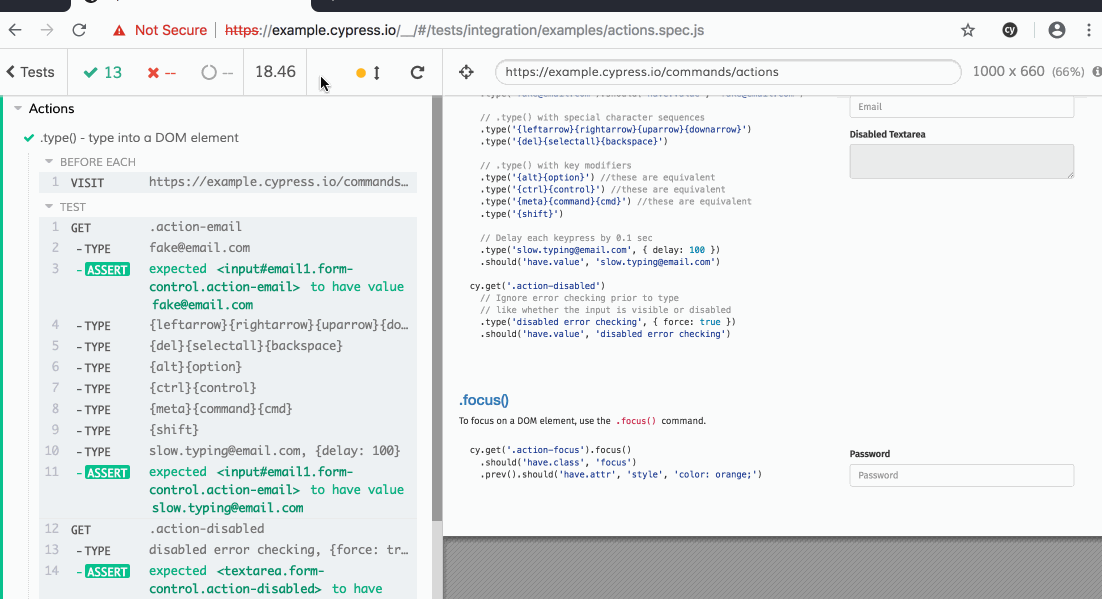The width and height of the screenshot is (1102, 599).
Task: Click the browser forward arrow
Action: pos(46,30)
